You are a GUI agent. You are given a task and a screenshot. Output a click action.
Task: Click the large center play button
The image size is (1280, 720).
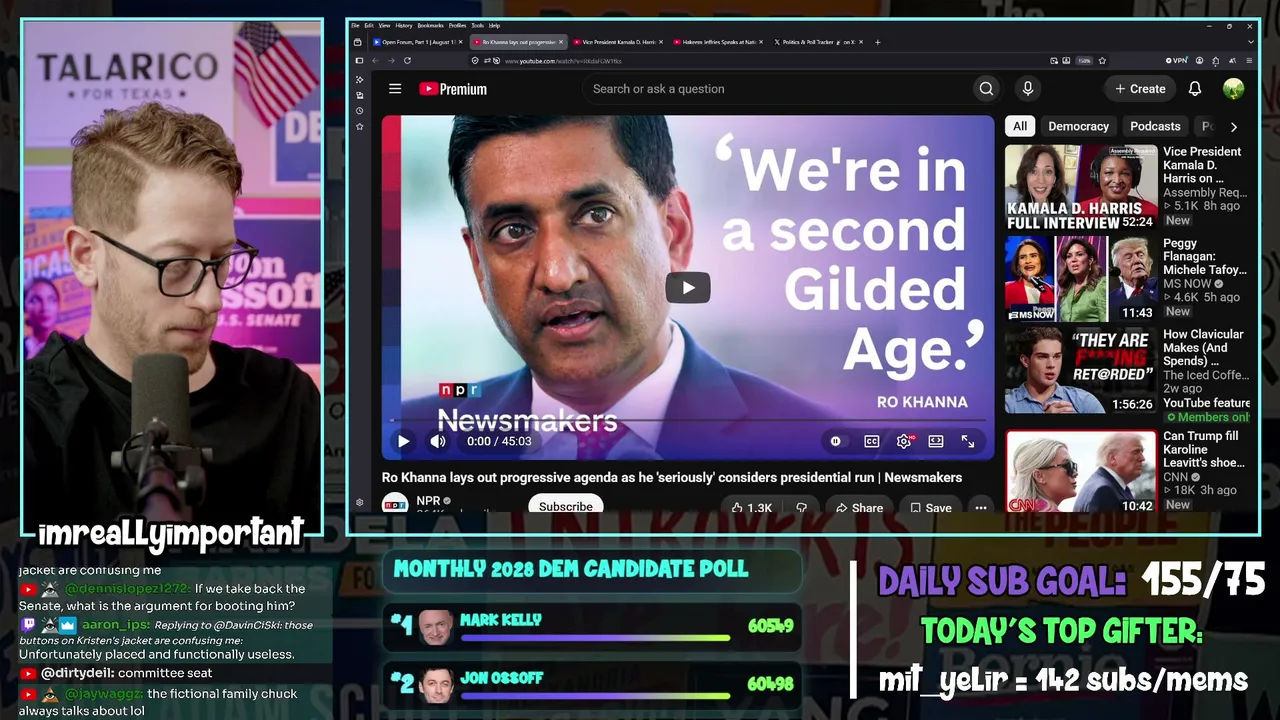(688, 288)
